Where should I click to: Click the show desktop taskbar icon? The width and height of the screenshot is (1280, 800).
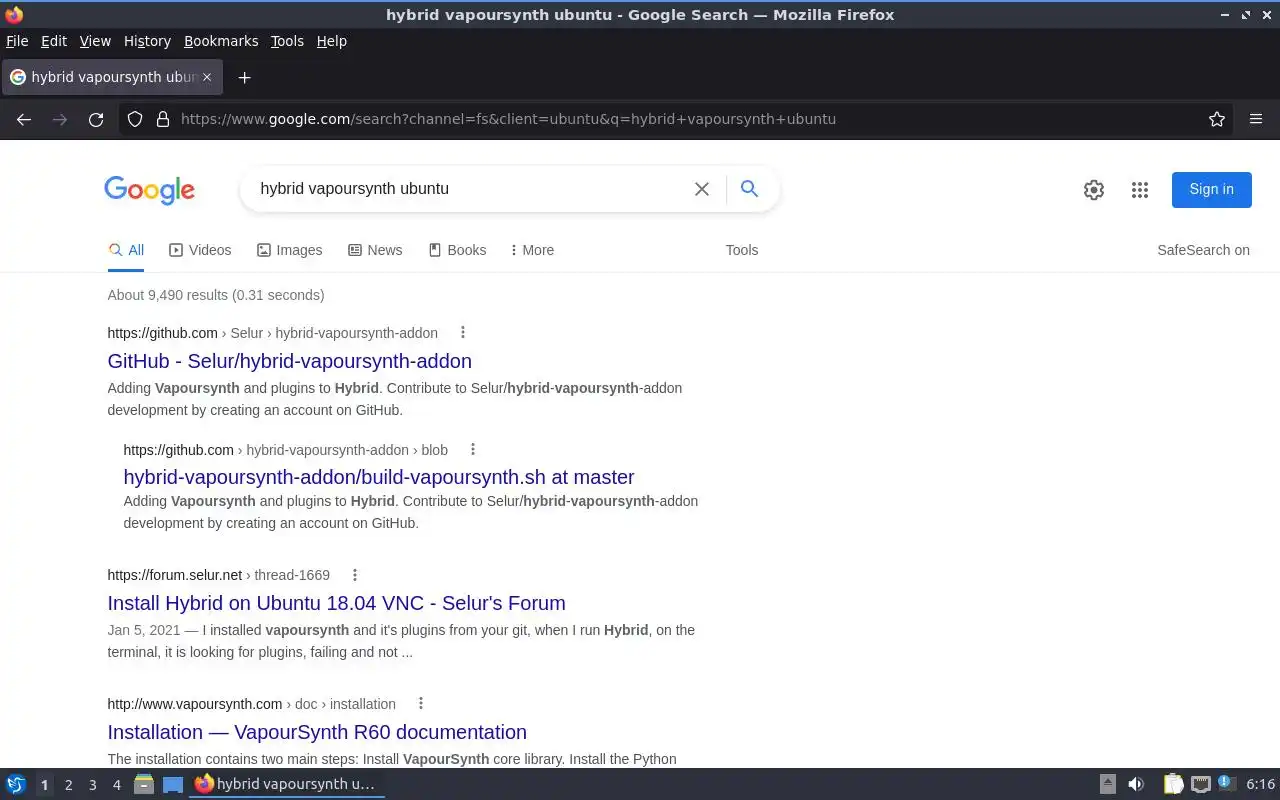173,784
